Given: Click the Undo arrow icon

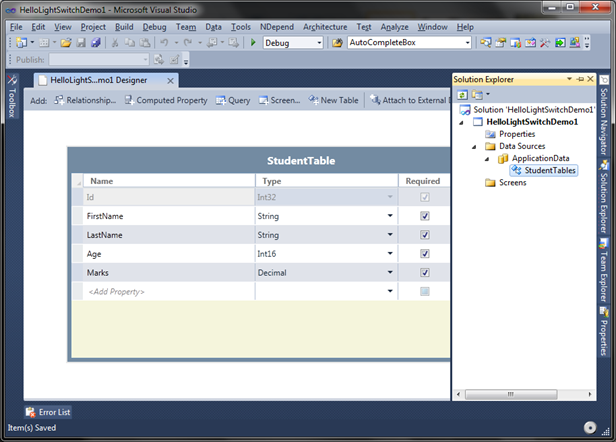Looking at the screenshot, I should click(x=165, y=42).
